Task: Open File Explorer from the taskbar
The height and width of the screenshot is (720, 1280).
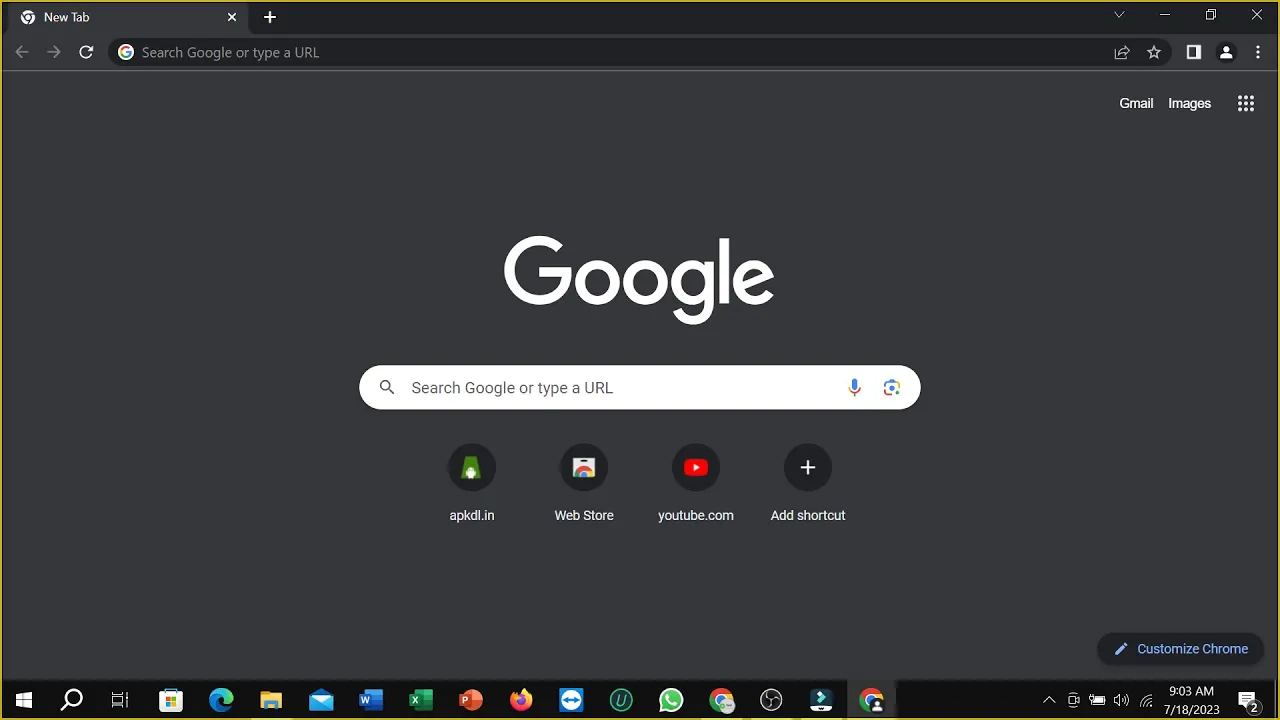Action: [x=271, y=700]
